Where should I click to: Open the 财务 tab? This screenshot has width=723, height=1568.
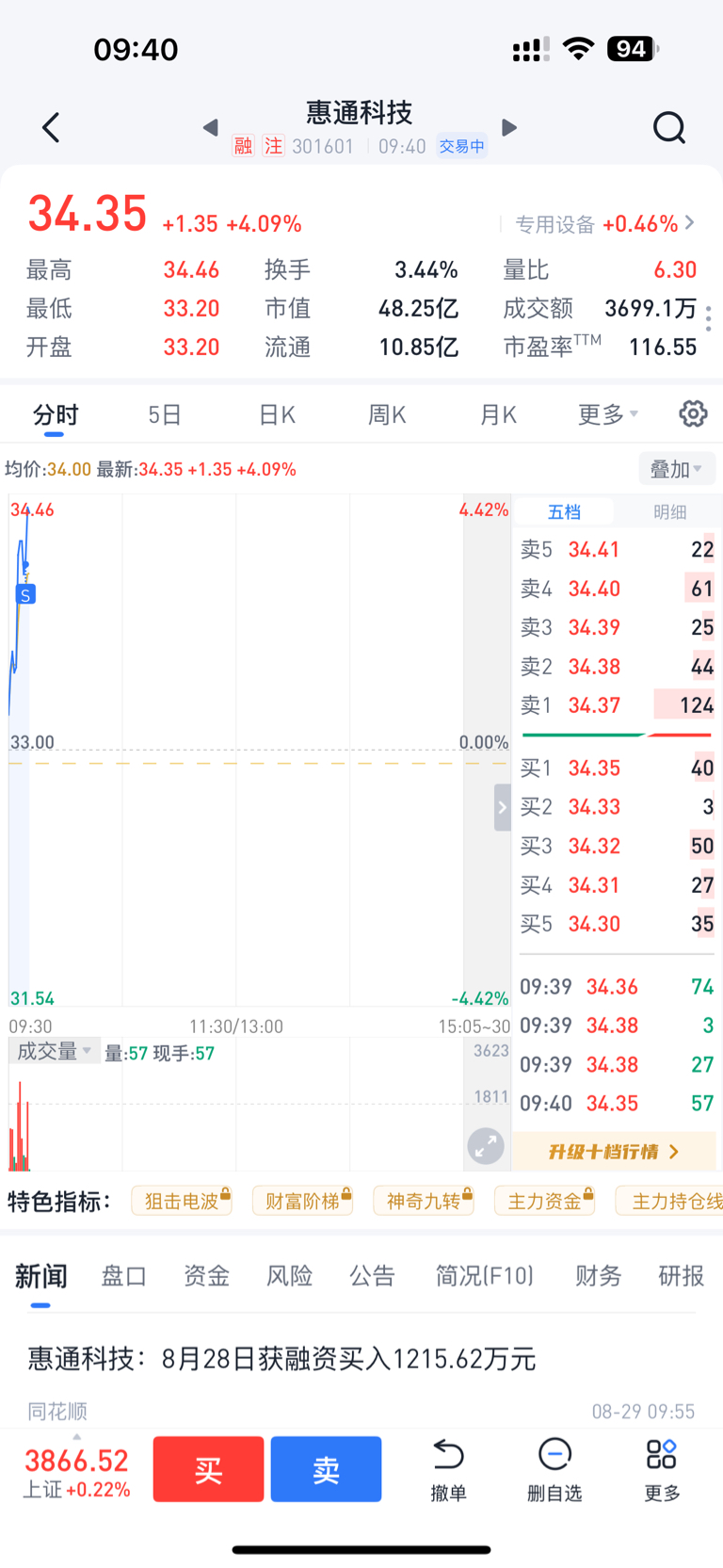coord(599,1276)
